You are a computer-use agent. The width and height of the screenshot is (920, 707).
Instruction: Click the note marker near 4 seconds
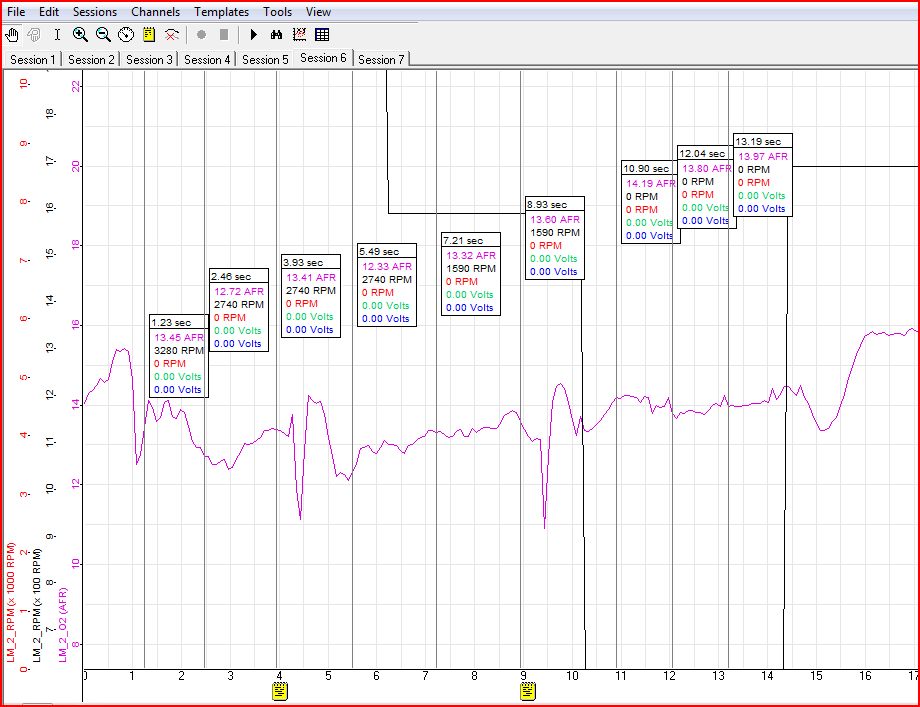[280, 691]
